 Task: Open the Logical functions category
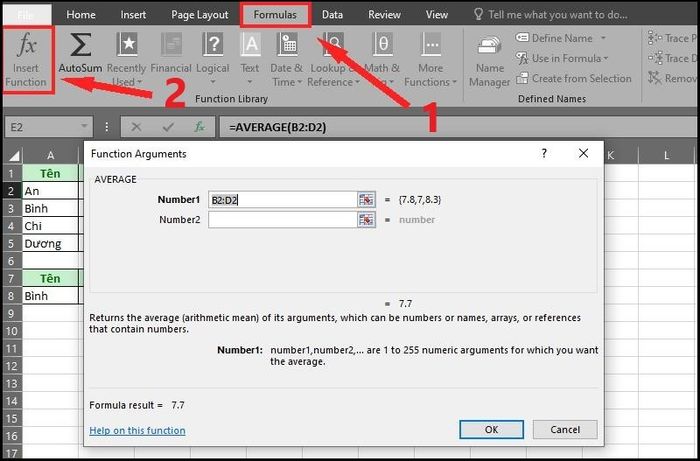tap(213, 60)
